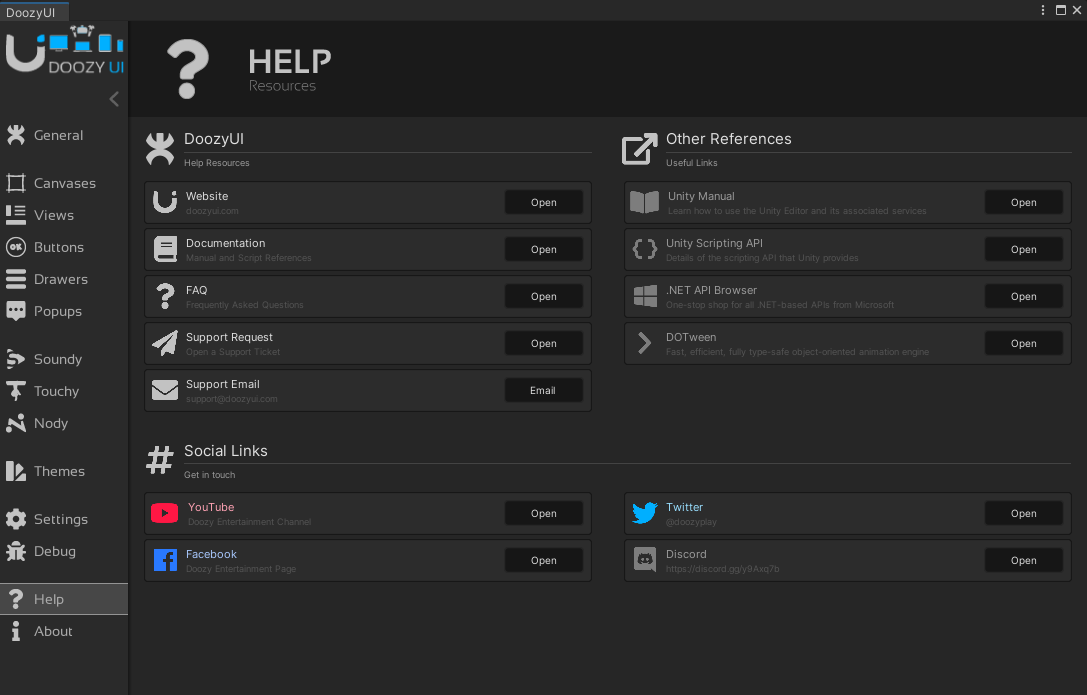This screenshot has width=1087, height=695.
Task: Open the Debug section
Action: pyautogui.click(x=53, y=551)
